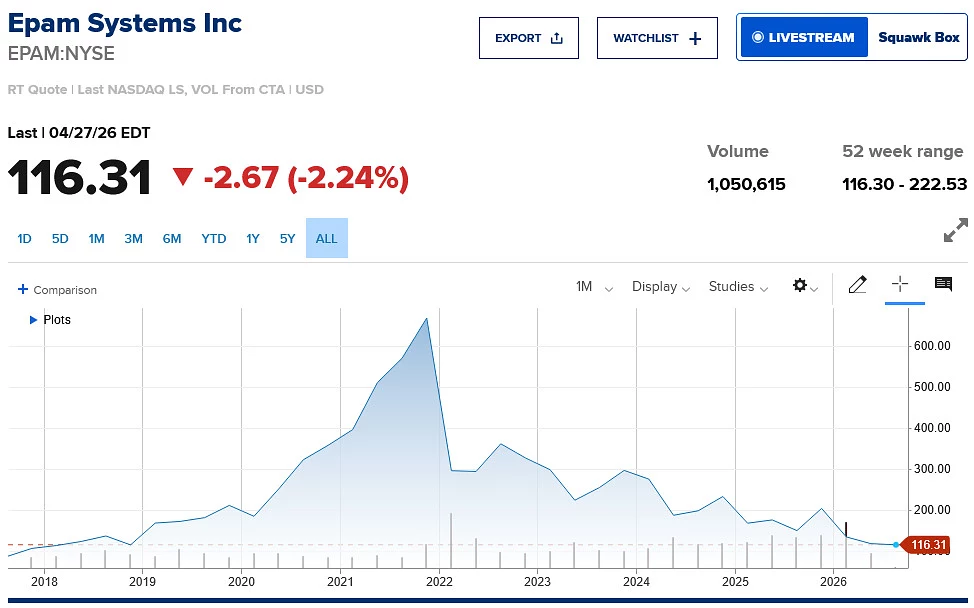Toggle the crosshair tool
Viewport: 974px width, 608px height.
click(899, 285)
